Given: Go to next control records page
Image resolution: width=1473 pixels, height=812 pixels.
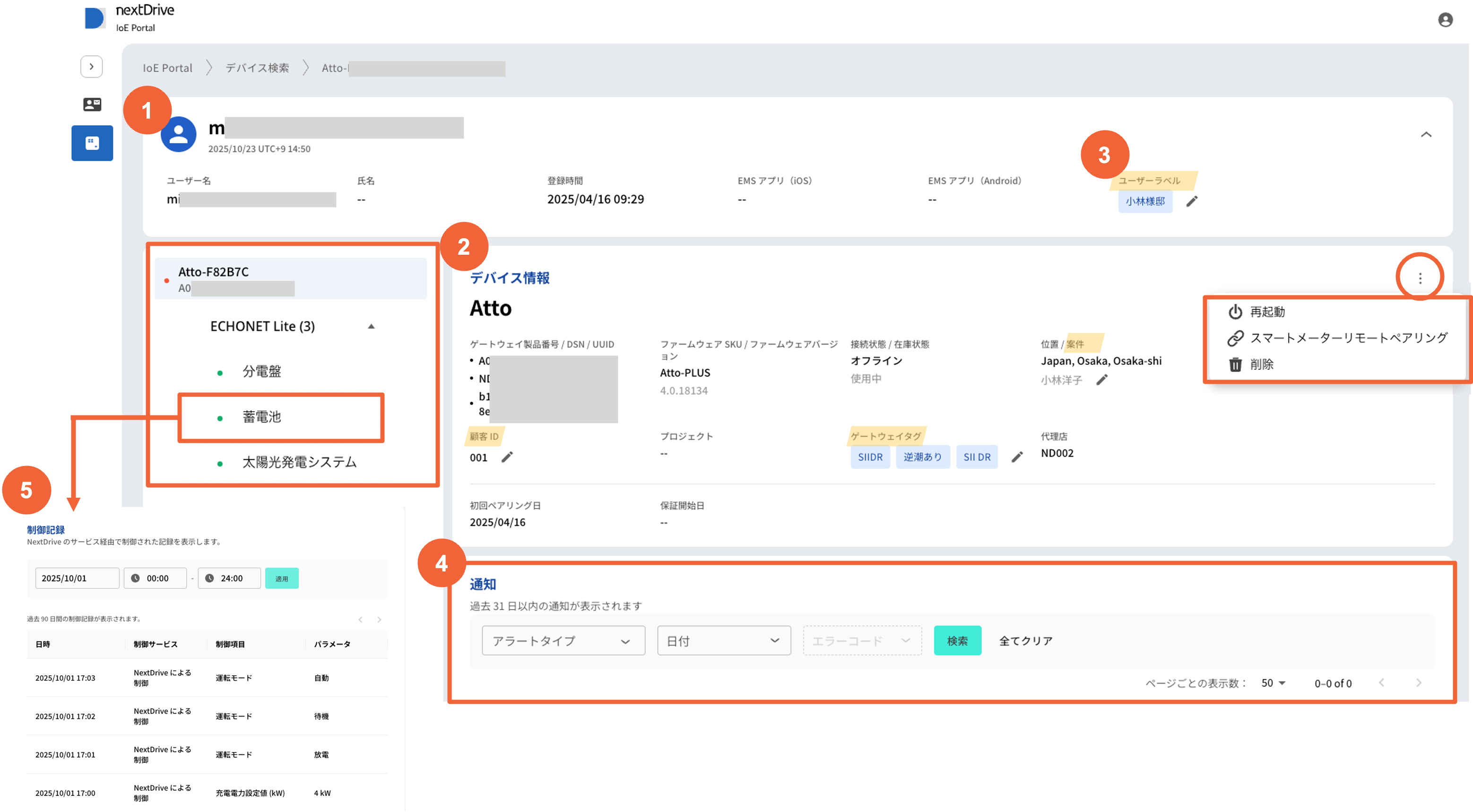Looking at the screenshot, I should coord(379,619).
